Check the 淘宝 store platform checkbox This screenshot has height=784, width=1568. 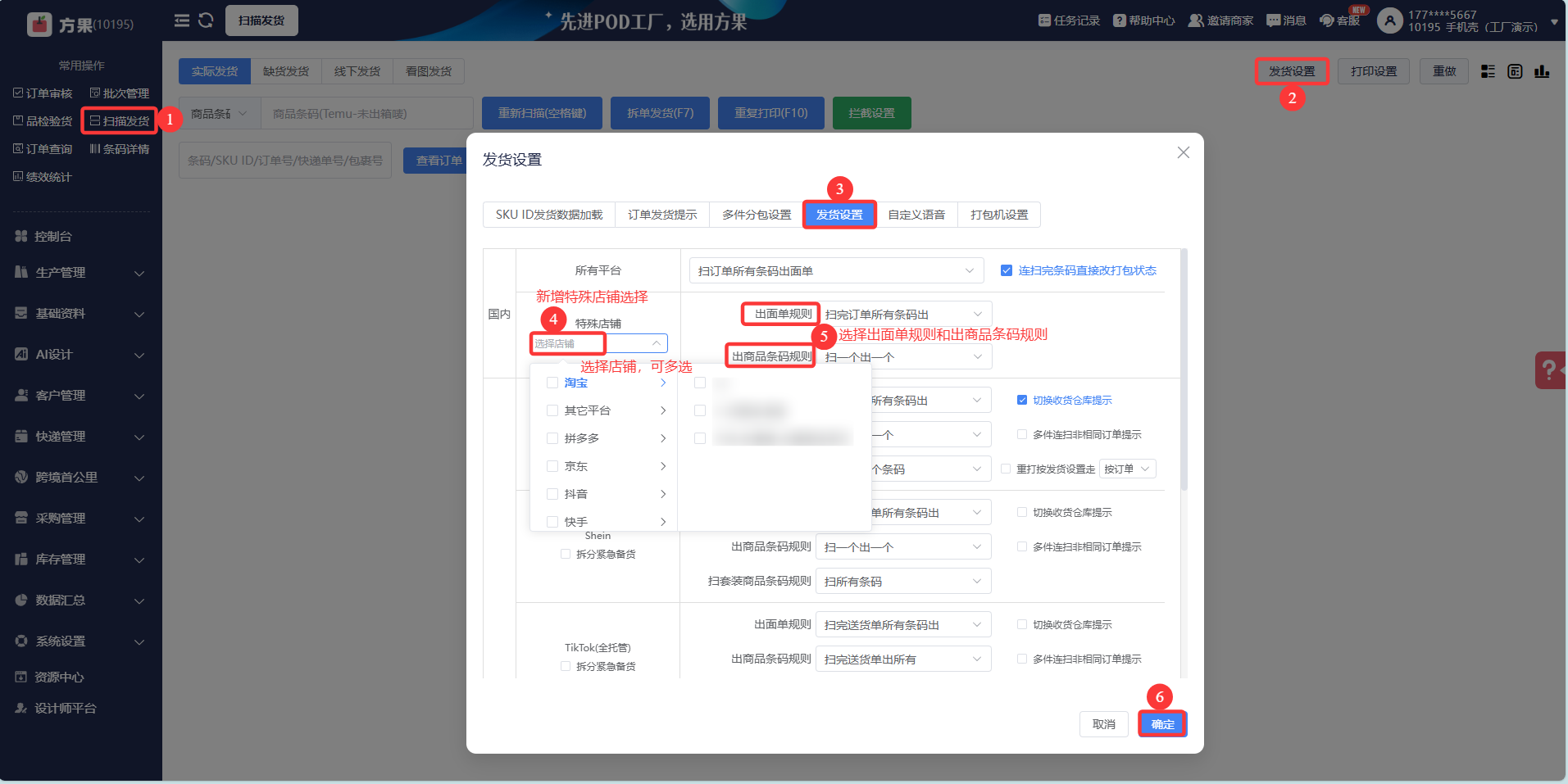pos(552,383)
